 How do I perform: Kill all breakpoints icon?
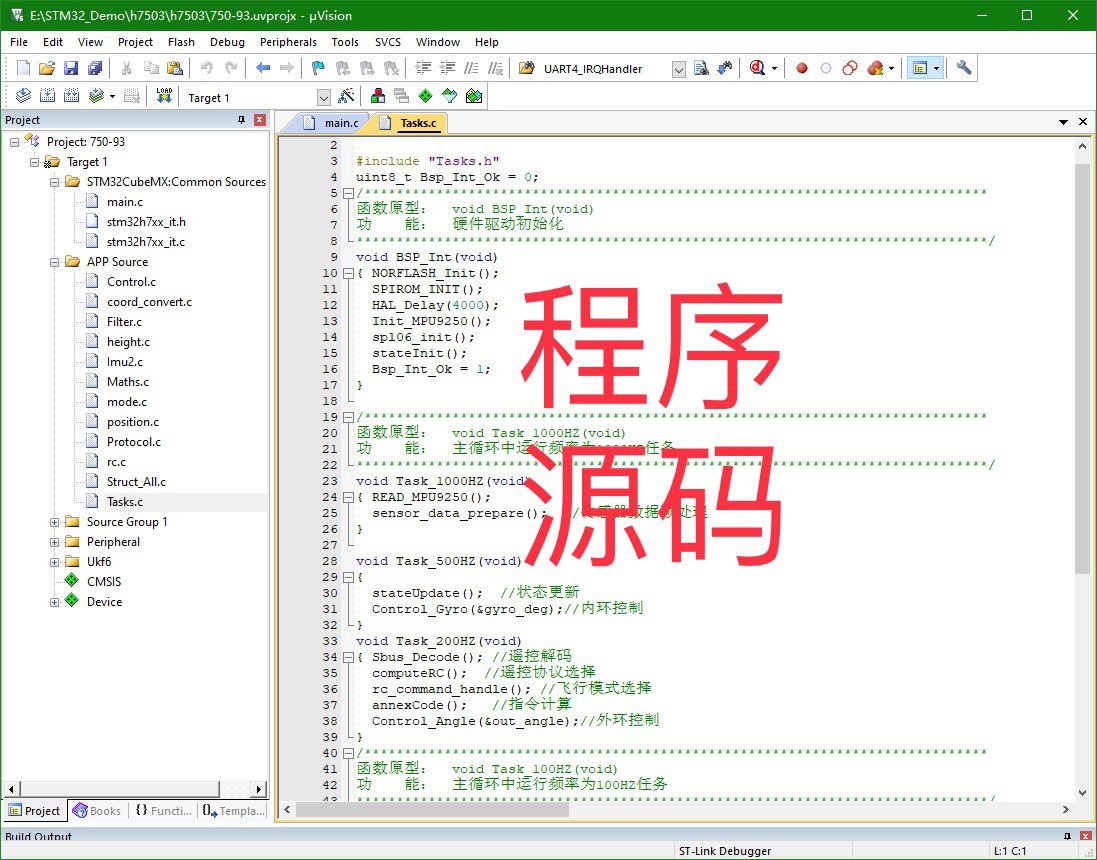[875, 68]
